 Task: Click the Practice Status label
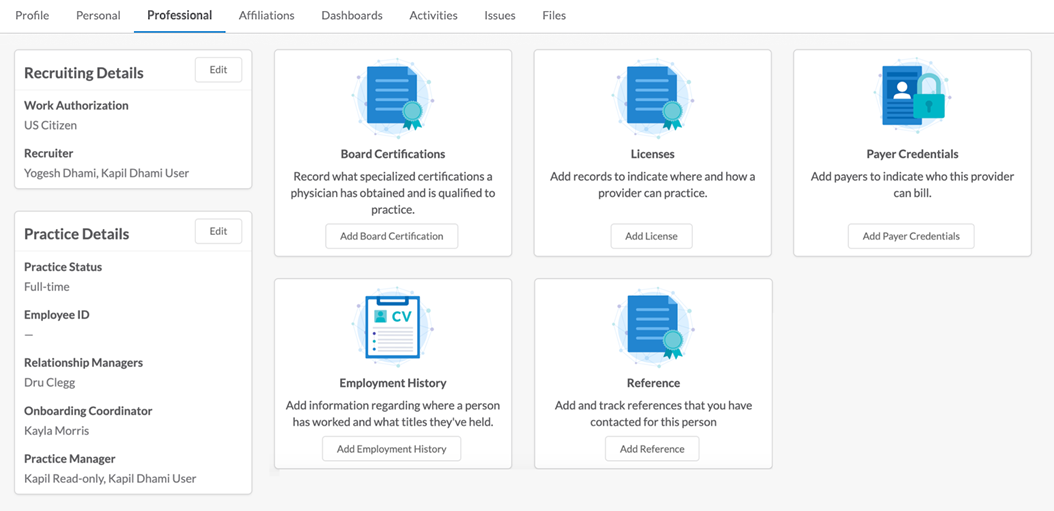pos(63,267)
